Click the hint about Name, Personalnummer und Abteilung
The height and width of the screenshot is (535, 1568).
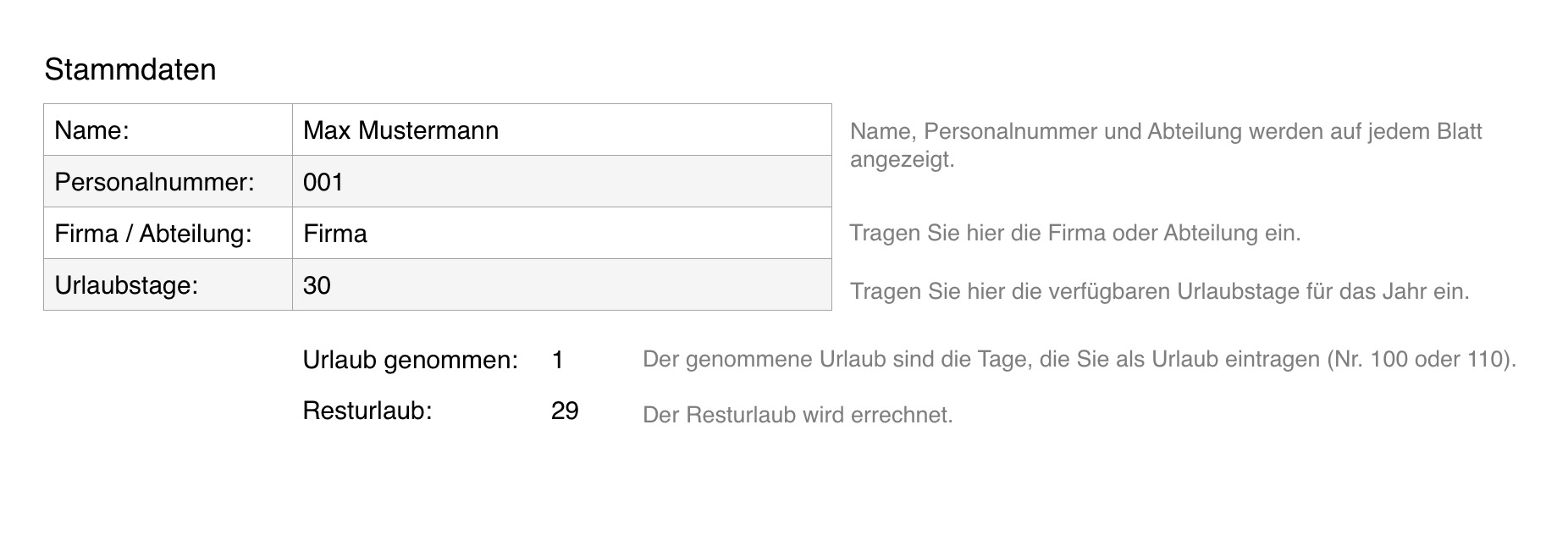pyautogui.click(x=1165, y=132)
